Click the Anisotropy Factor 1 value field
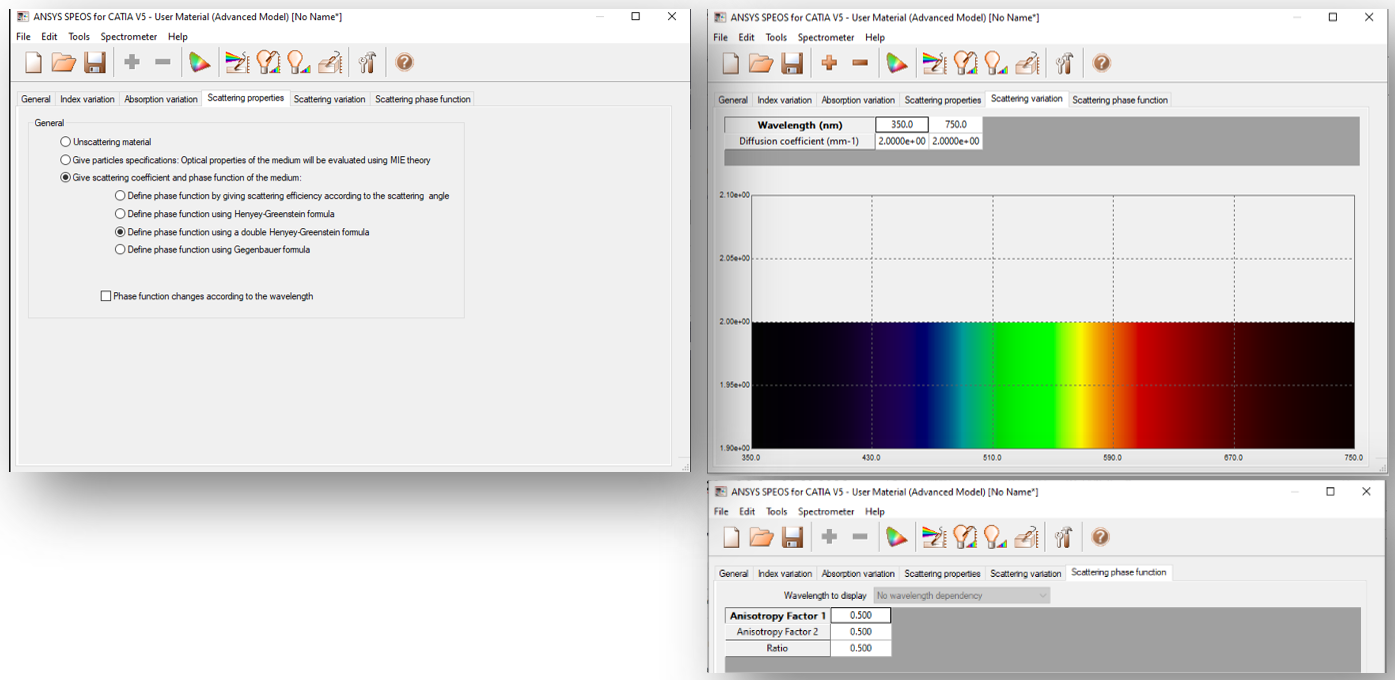The image size is (1395, 680). tap(860, 615)
